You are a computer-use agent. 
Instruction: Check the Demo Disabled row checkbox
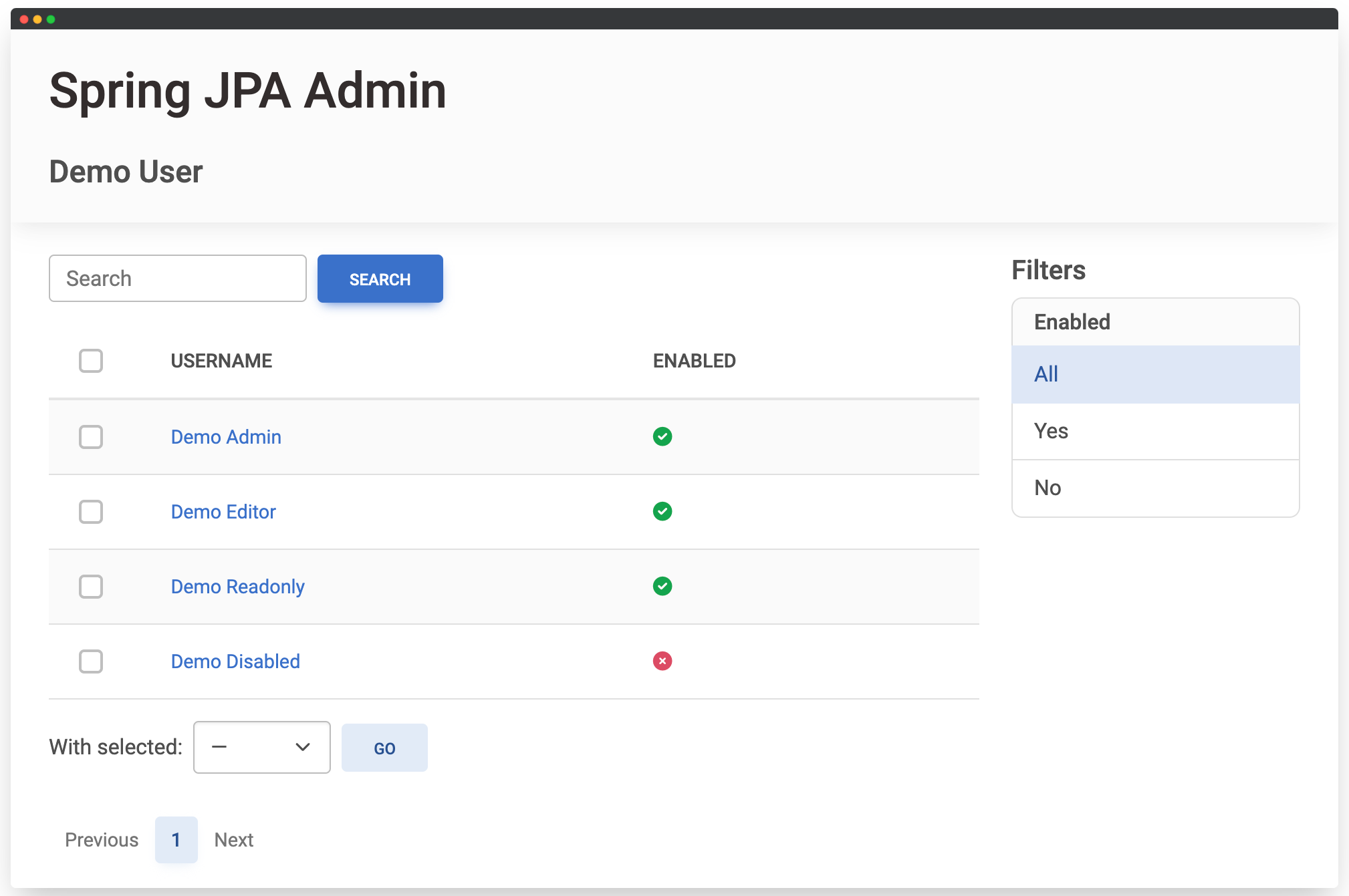(91, 661)
